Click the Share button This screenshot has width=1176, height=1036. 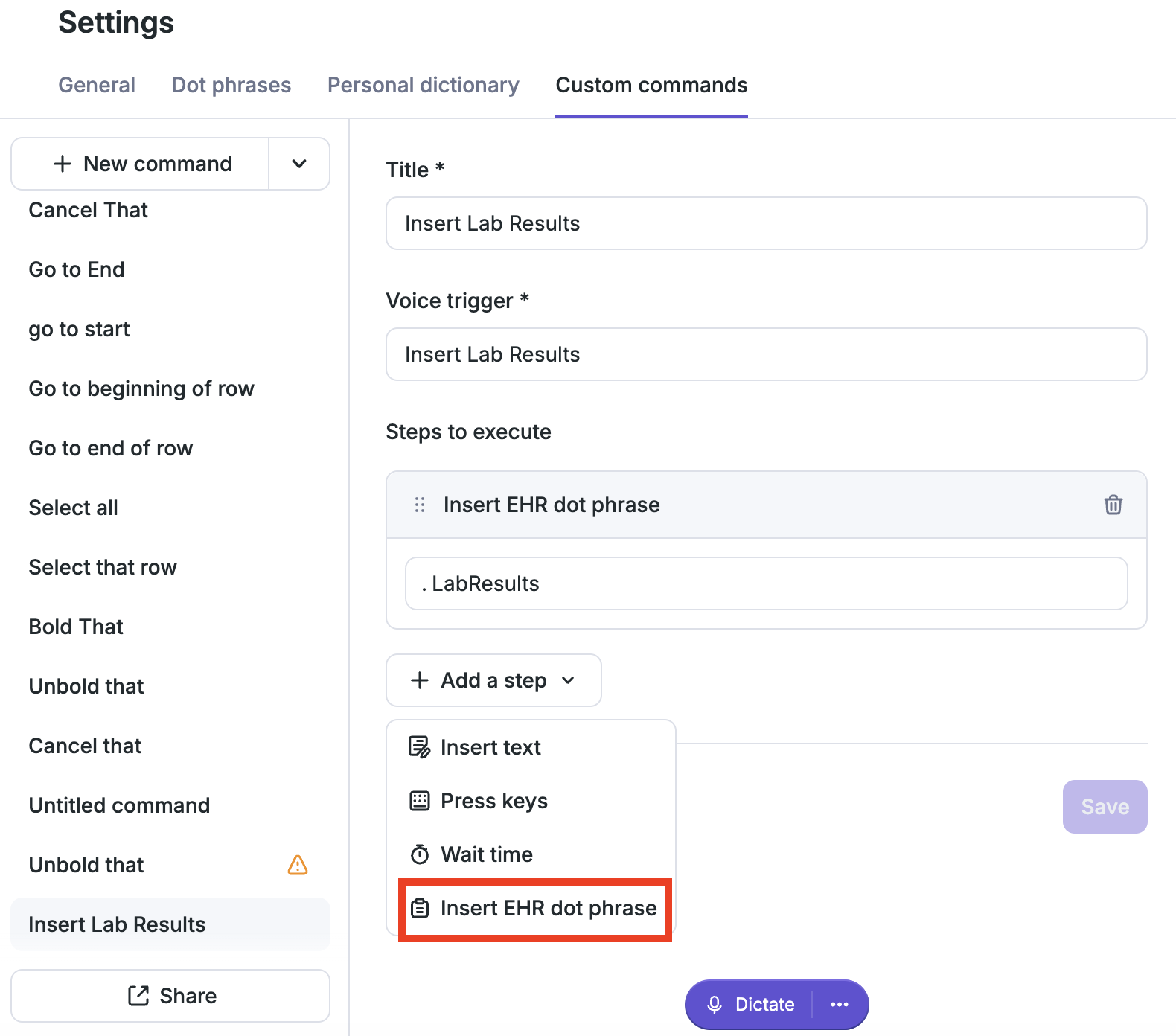tap(170, 996)
